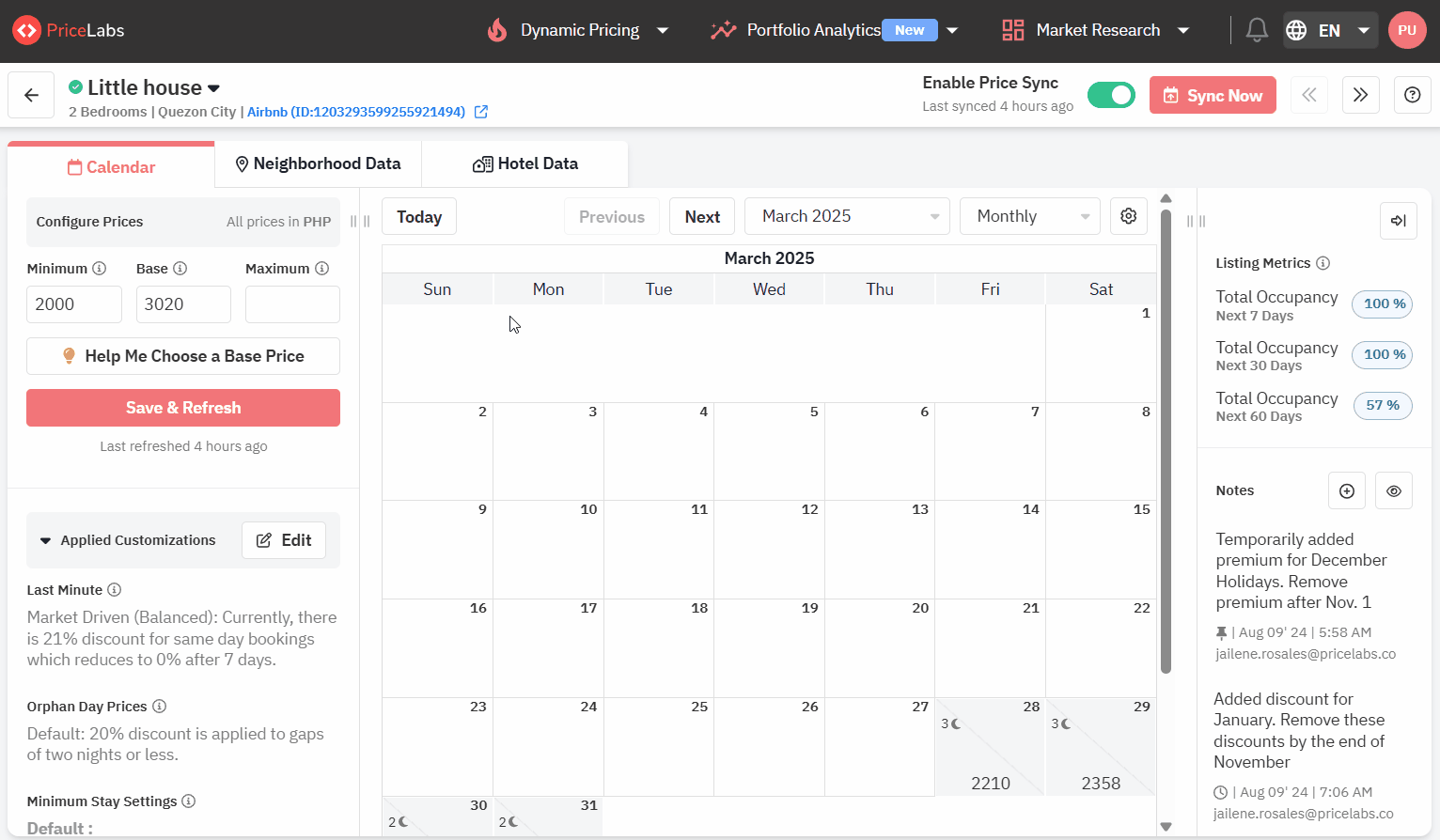Open the notifications bell
Image resolution: width=1440 pixels, height=840 pixels.
[x=1257, y=30]
